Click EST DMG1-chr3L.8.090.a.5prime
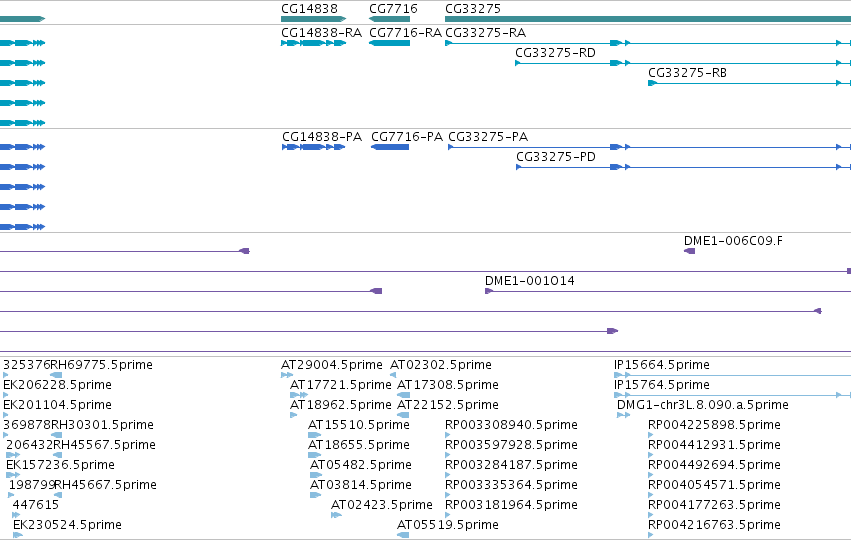The width and height of the screenshot is (851, 540). (703, 405)
